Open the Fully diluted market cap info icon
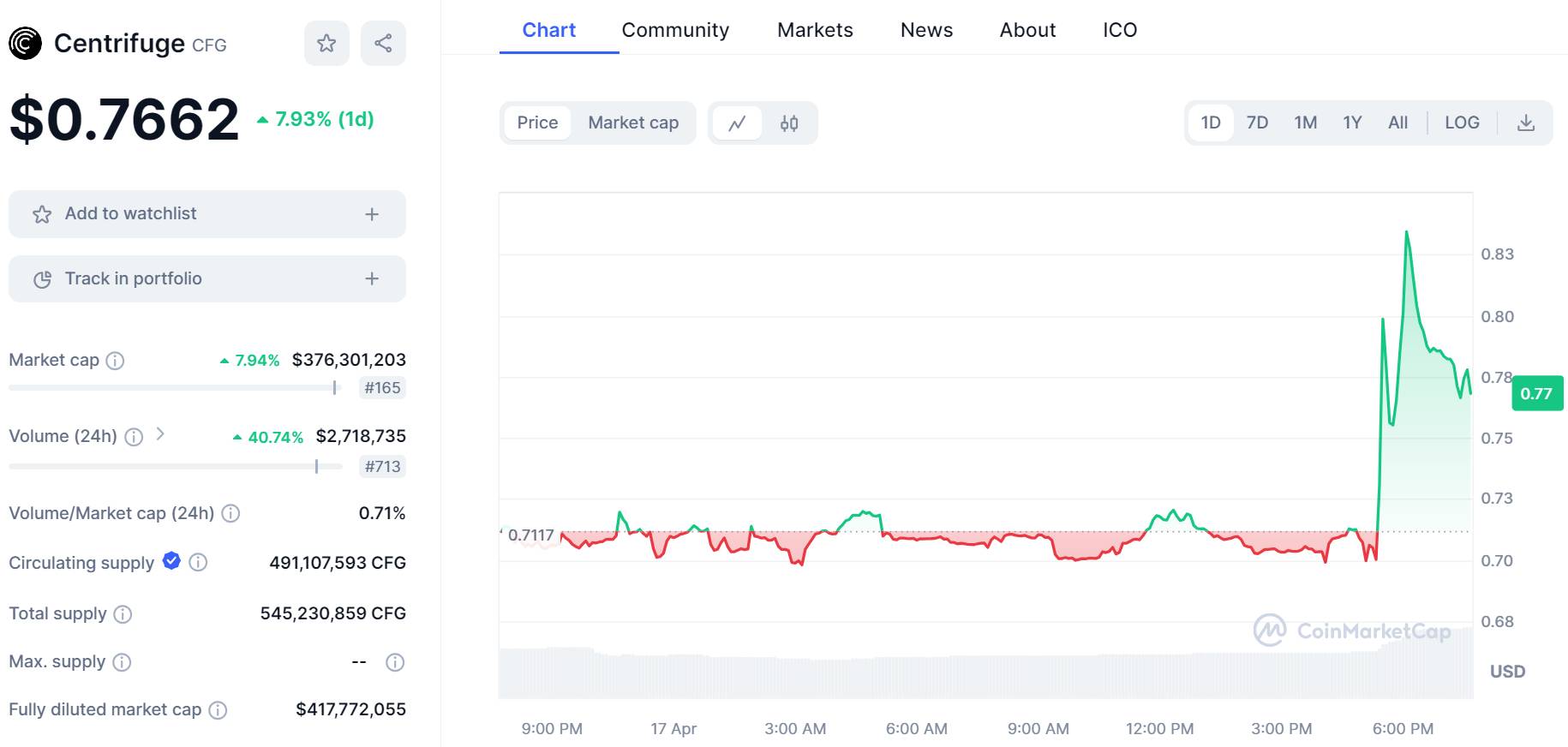 coord(218,710)
